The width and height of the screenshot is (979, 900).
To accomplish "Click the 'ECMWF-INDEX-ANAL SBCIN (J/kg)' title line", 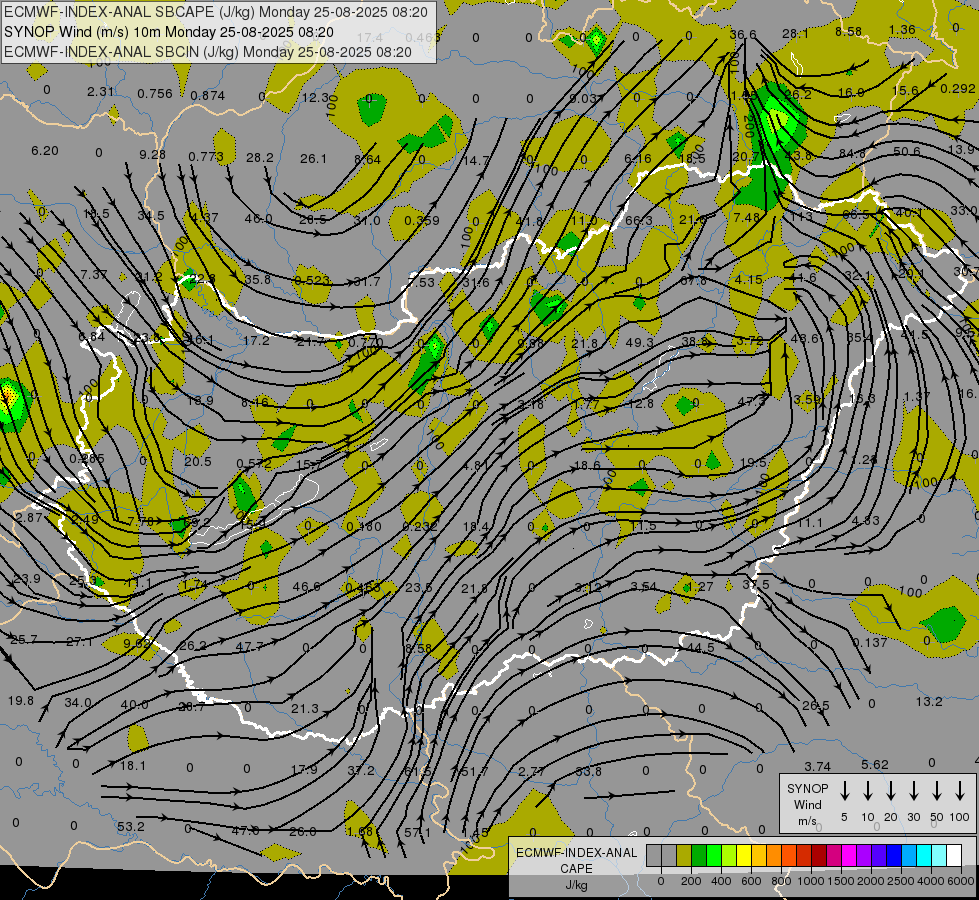I will (x=208, y=52).
